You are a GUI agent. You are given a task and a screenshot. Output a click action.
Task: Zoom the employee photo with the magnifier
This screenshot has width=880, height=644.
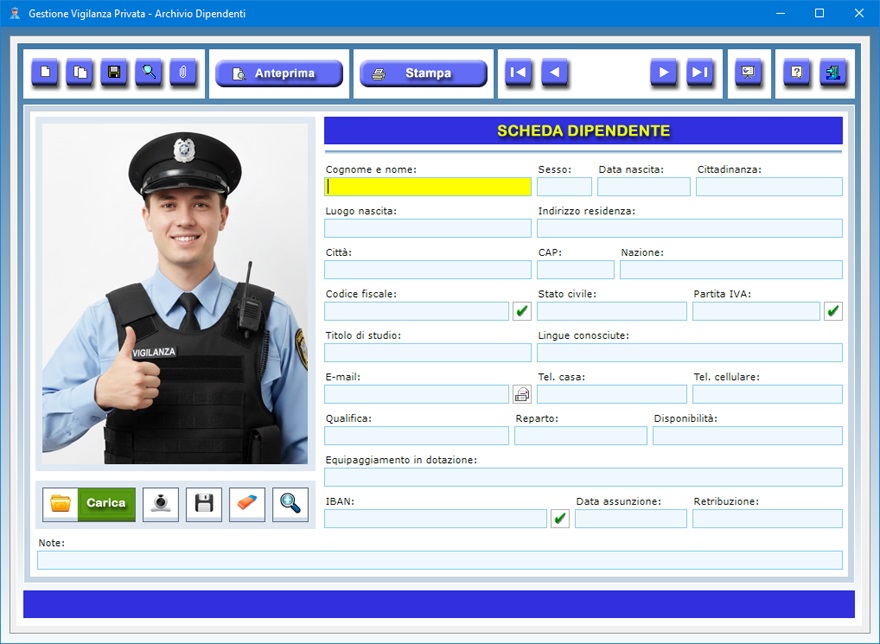(290, 504)
